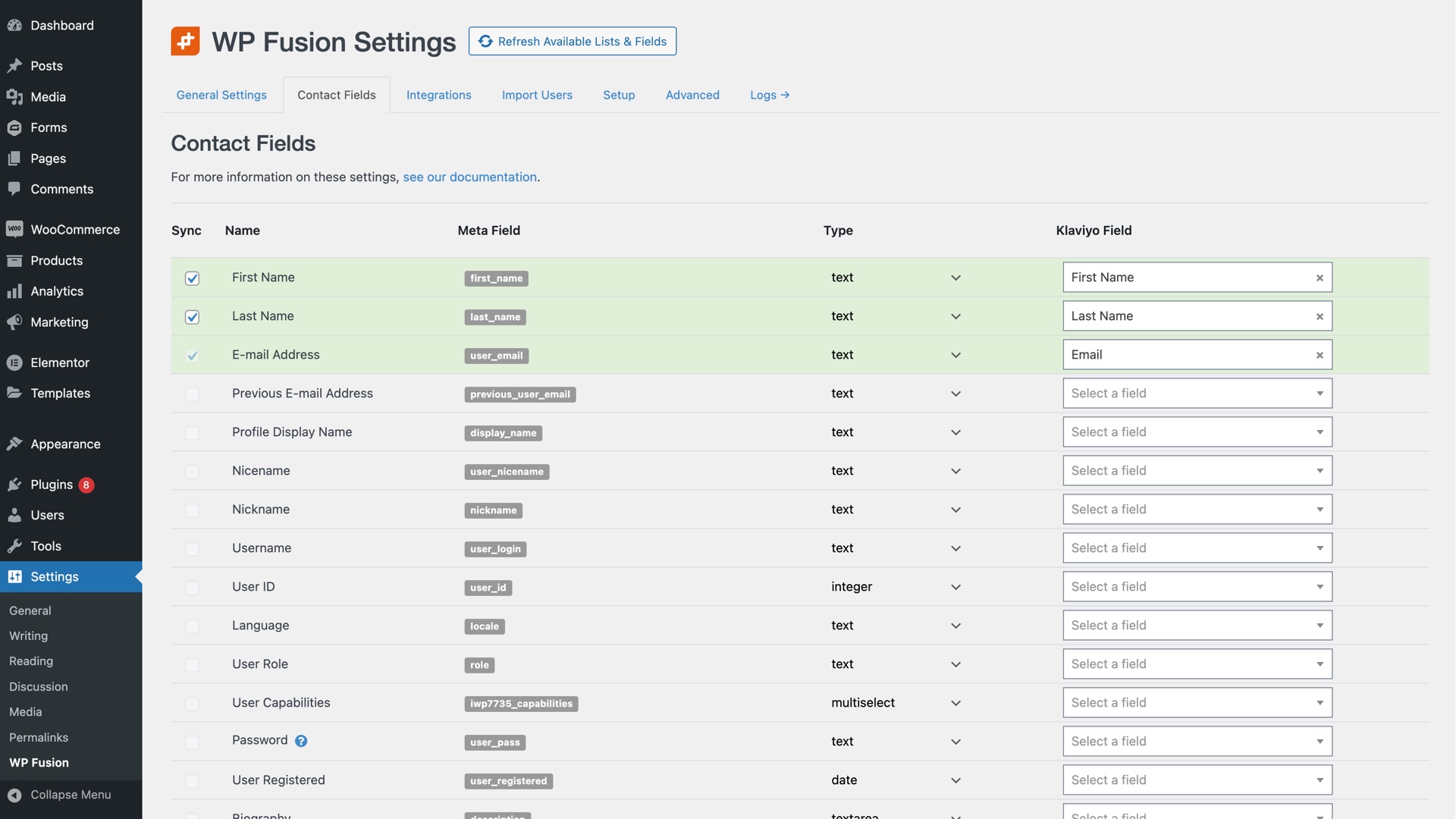Open Klaviyo field selector for Username
Screen dimensions: 1456x819
(1197, 548)
